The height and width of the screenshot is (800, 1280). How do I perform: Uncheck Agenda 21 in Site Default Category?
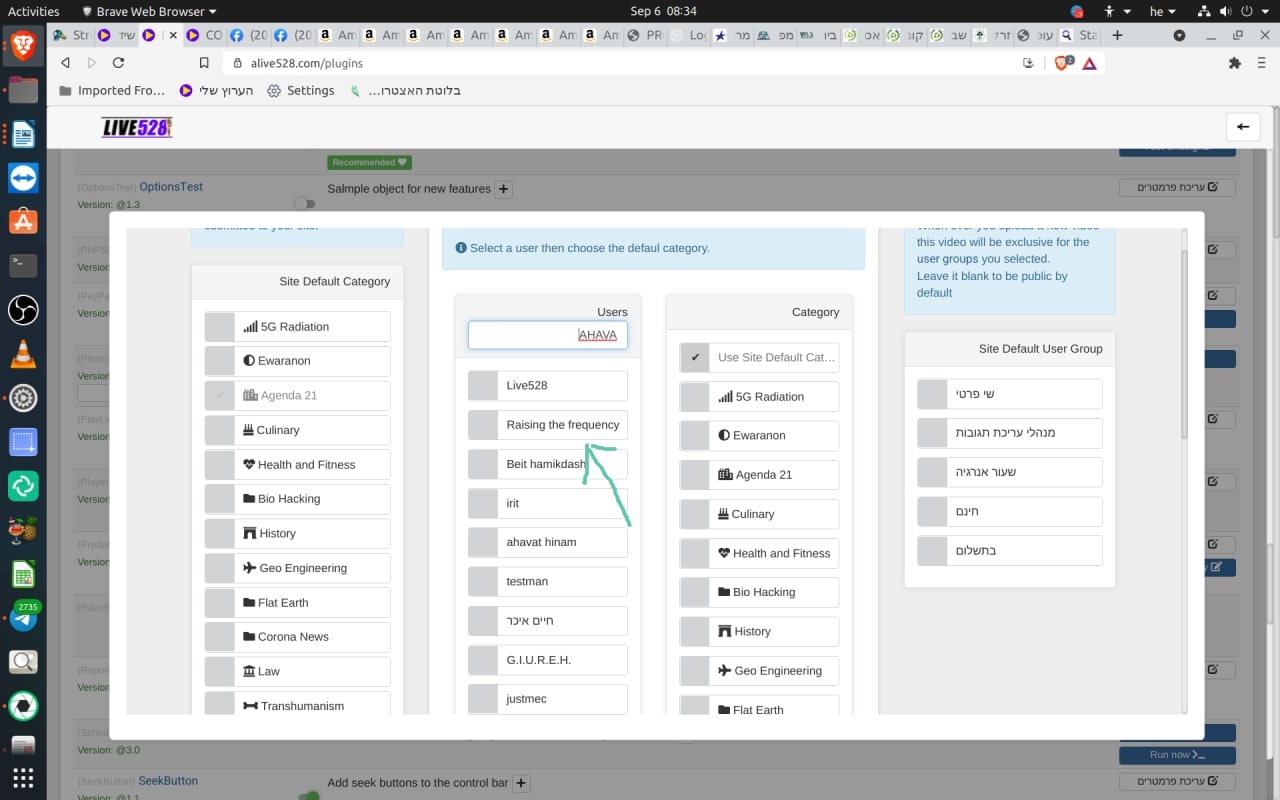(219, 395)
